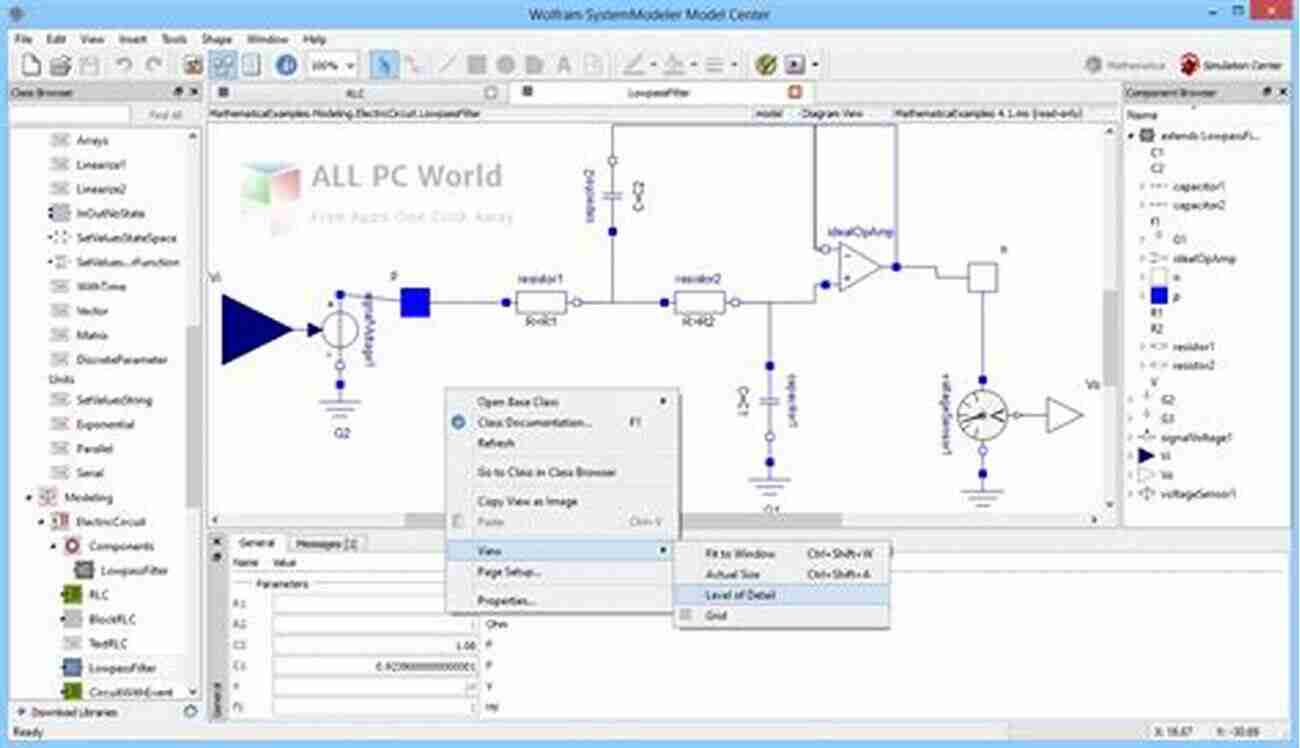Open the simulate button dropdown arrow
This screenshot has height=748, width=1300.
[815, 66]
